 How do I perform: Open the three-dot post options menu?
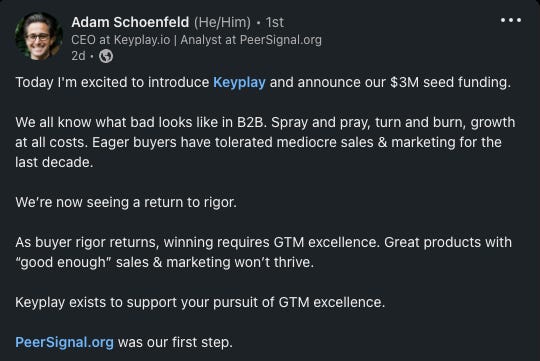tap(511, 20)
